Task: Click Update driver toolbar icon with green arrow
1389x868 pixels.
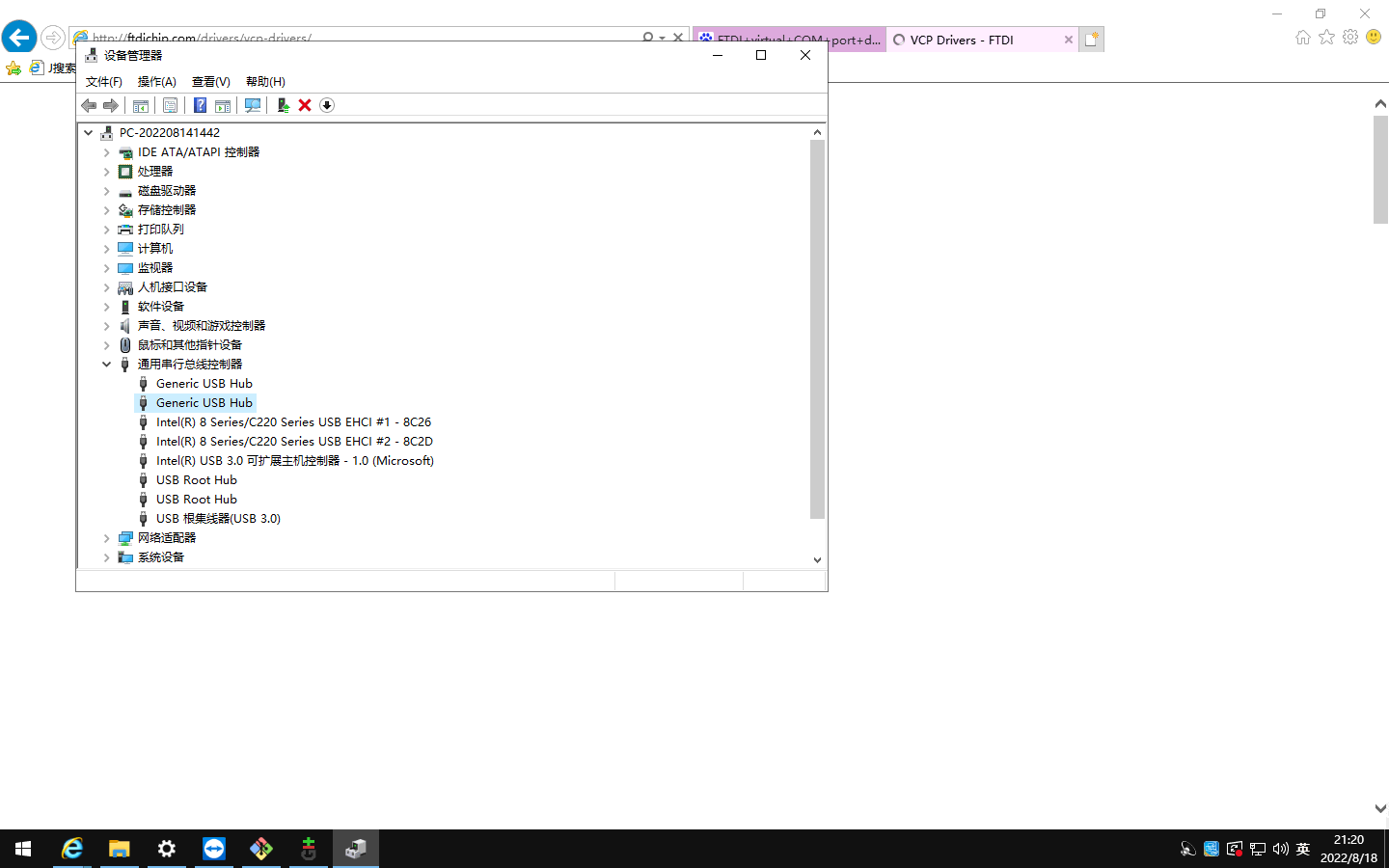Action: pos(283,105)
